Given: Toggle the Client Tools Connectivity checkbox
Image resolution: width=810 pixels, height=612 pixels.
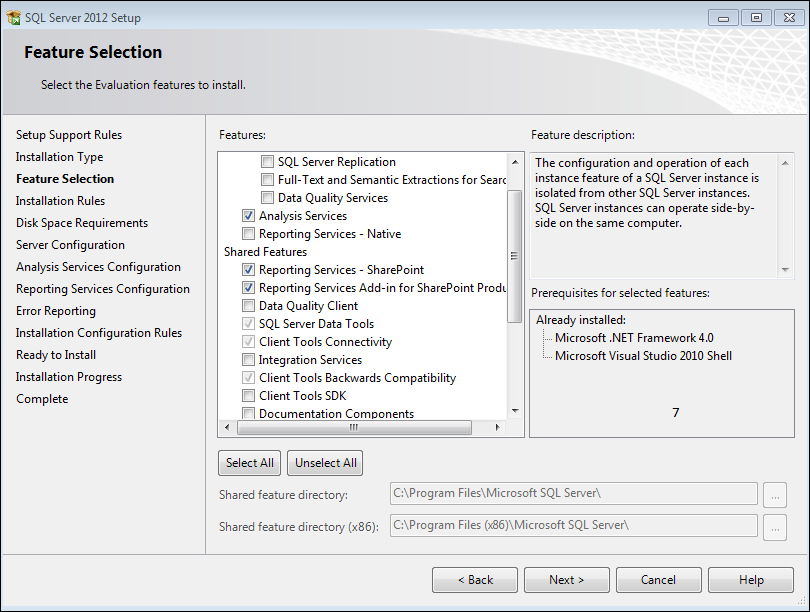Looking at the screenshot, I should (248, 342).
